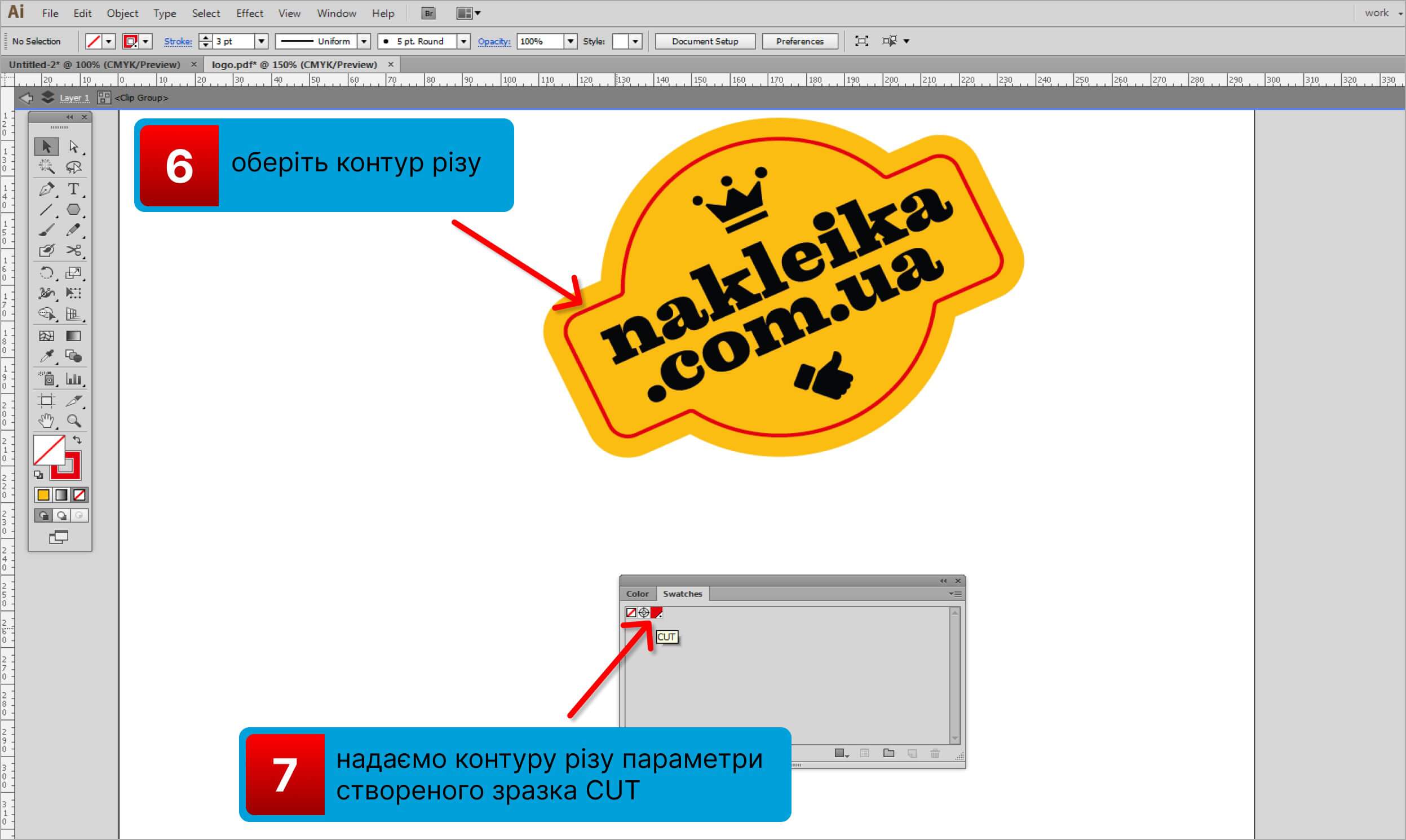Screen dimensions: 1406x840
Task: Reset to default fill and stroke
Action: (x=38, y=475)
